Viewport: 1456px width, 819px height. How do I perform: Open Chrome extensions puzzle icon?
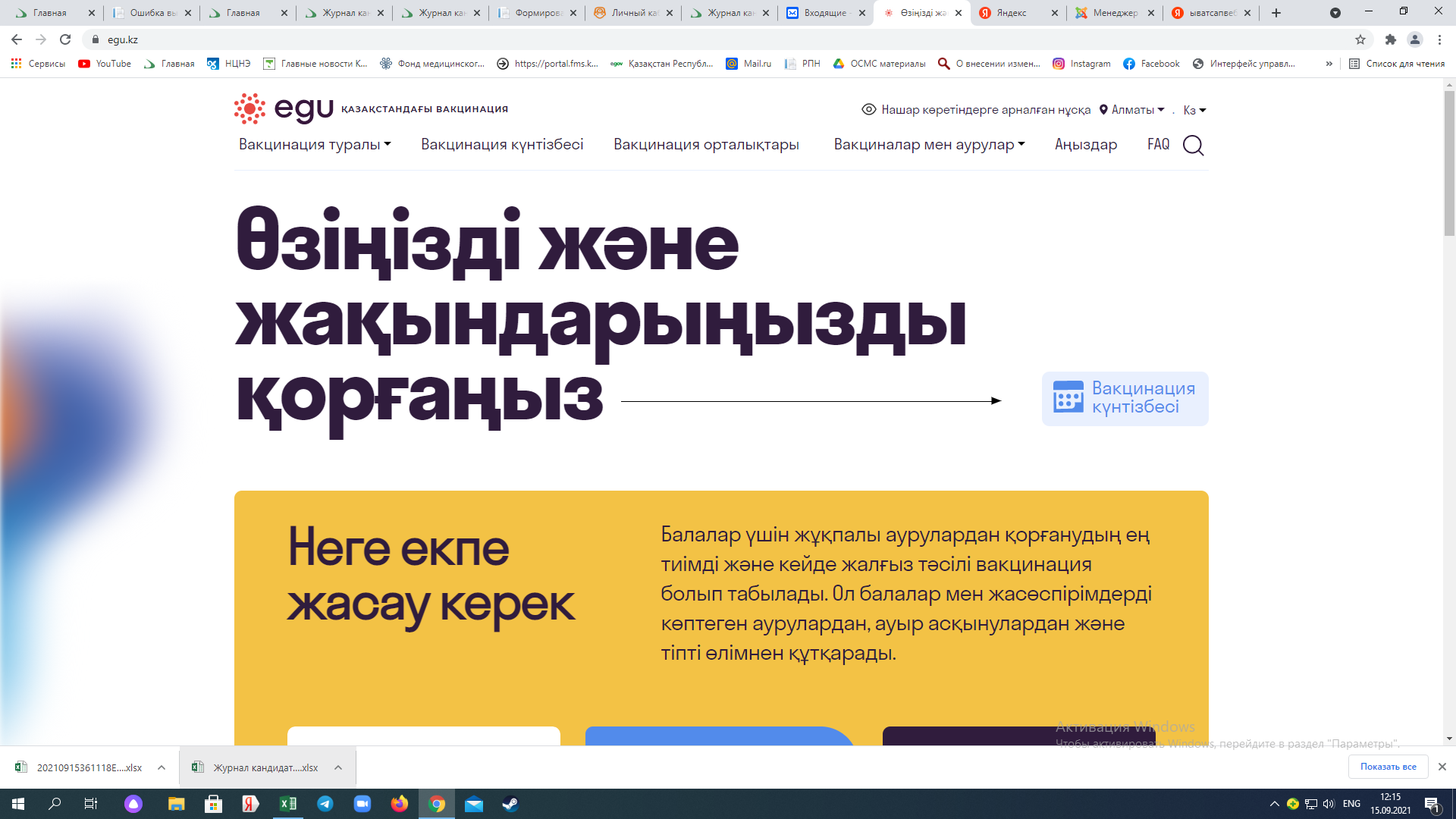pyautogui.click(x=1390, y=39)
